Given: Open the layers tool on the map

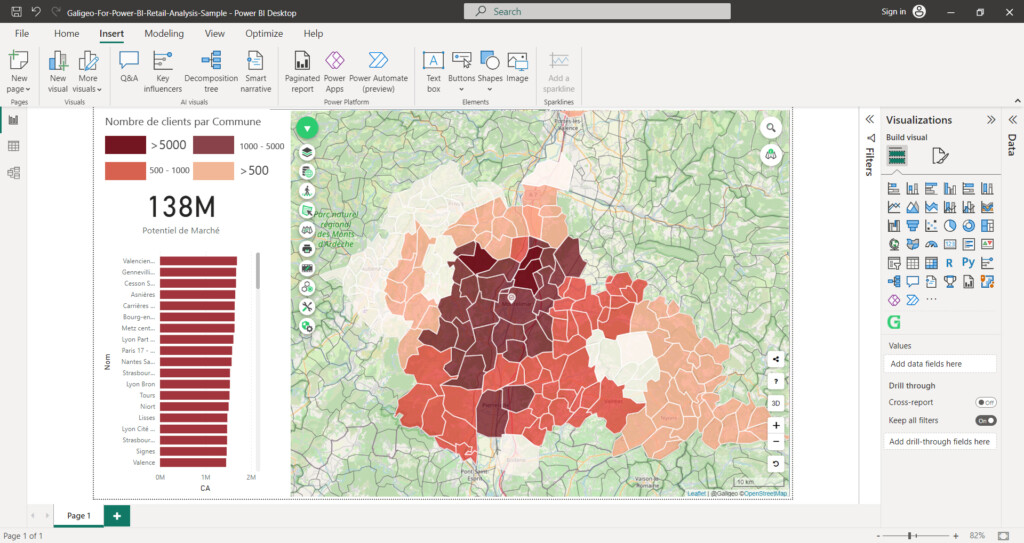Looking at the screenshot, I should (307, 152).
